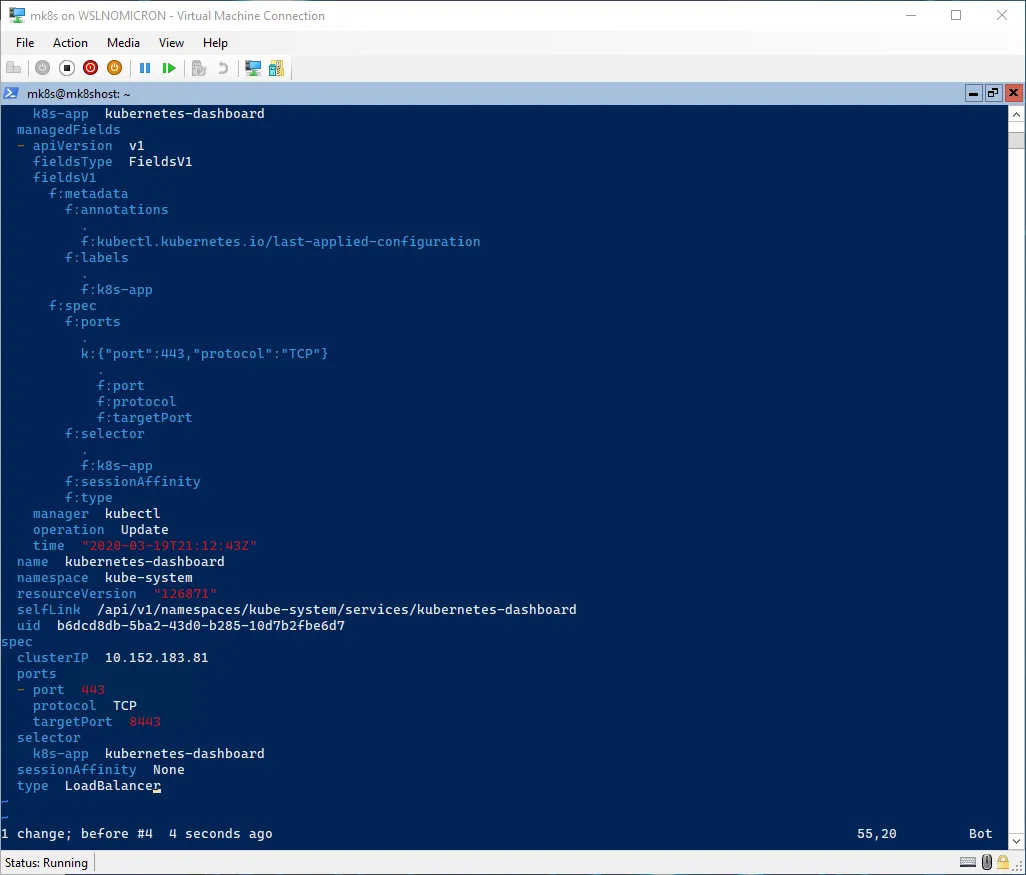
Task: Click the inner terminal restore-down button
Action: [993, 93]
